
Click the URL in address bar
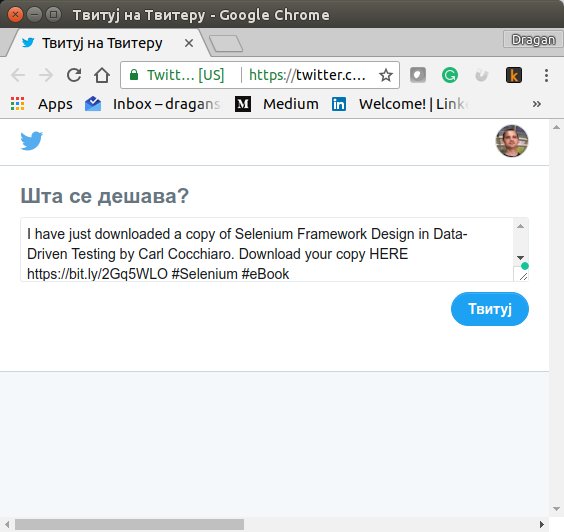[x=308, y=75]
